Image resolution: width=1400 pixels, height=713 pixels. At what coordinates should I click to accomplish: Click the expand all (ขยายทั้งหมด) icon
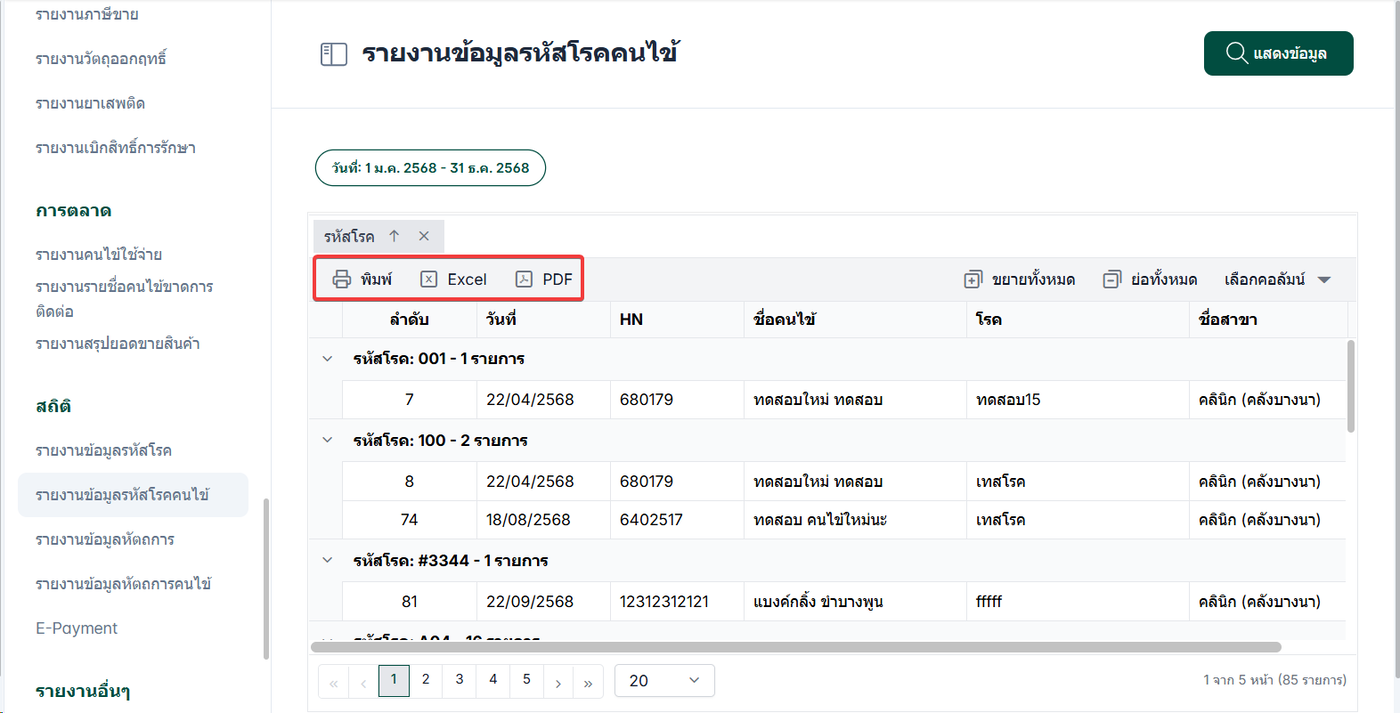click(x=973, y=280)
